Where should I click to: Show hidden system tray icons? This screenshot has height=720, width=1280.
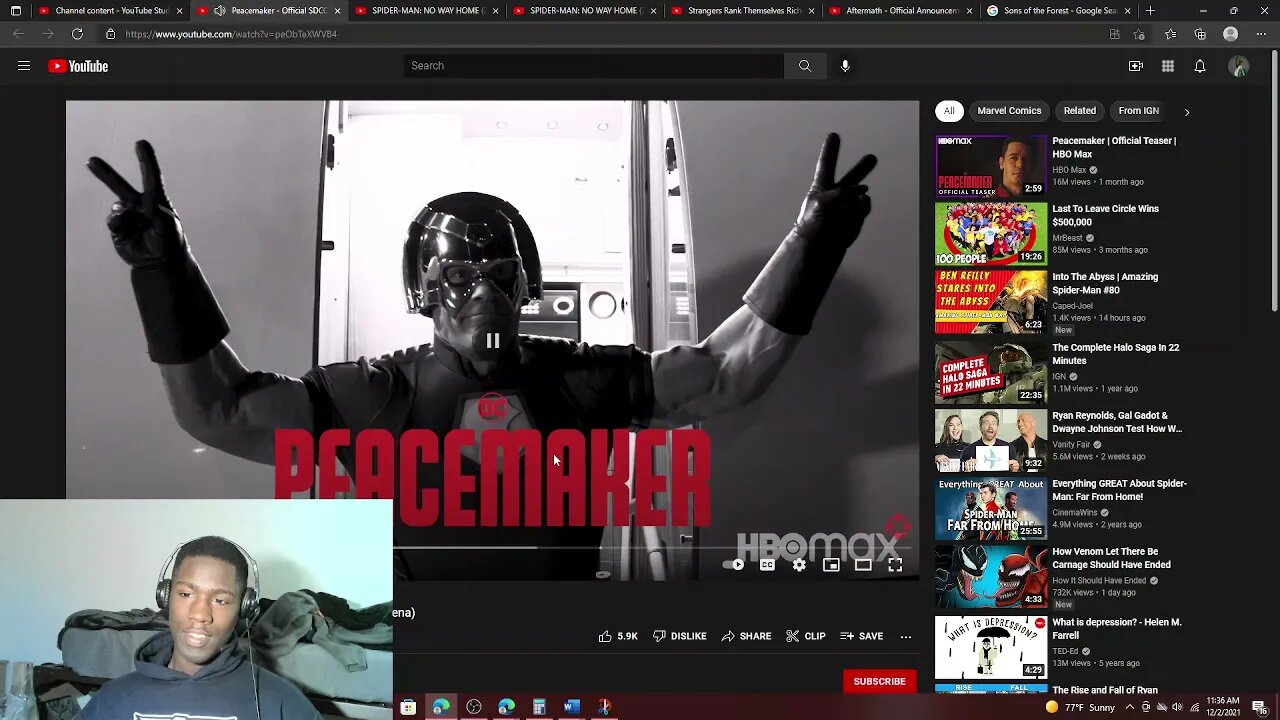pyautogui.click(x=1129, y=707)
